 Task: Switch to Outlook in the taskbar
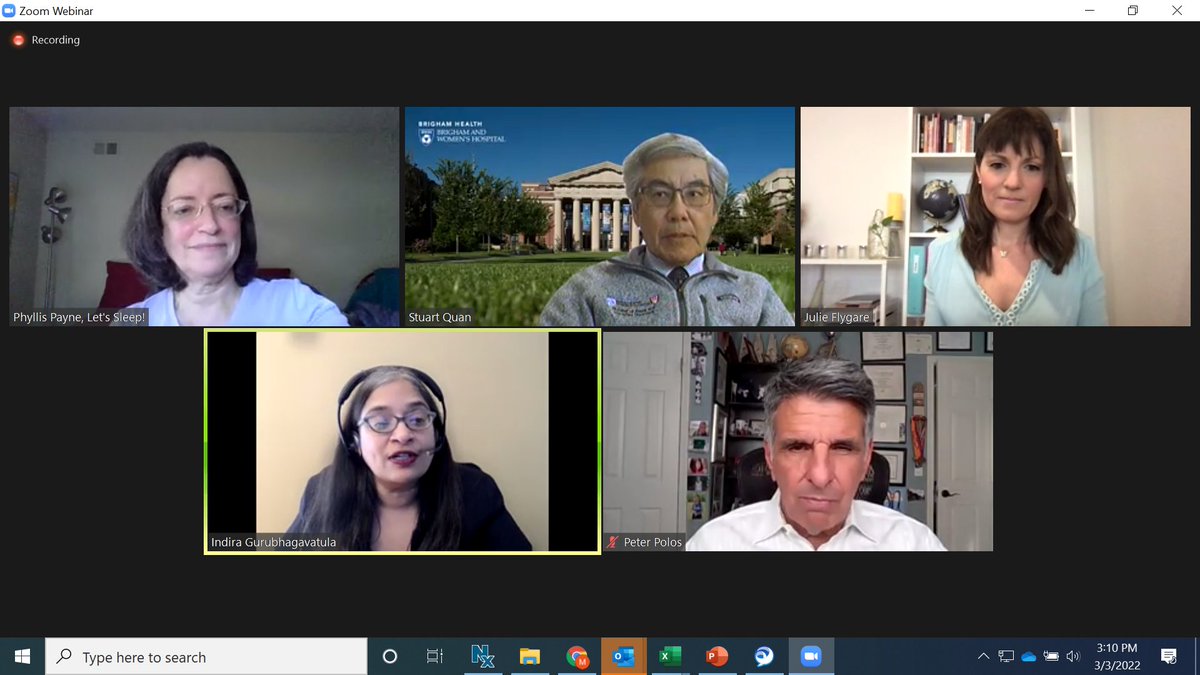click(x=624, y=657)
